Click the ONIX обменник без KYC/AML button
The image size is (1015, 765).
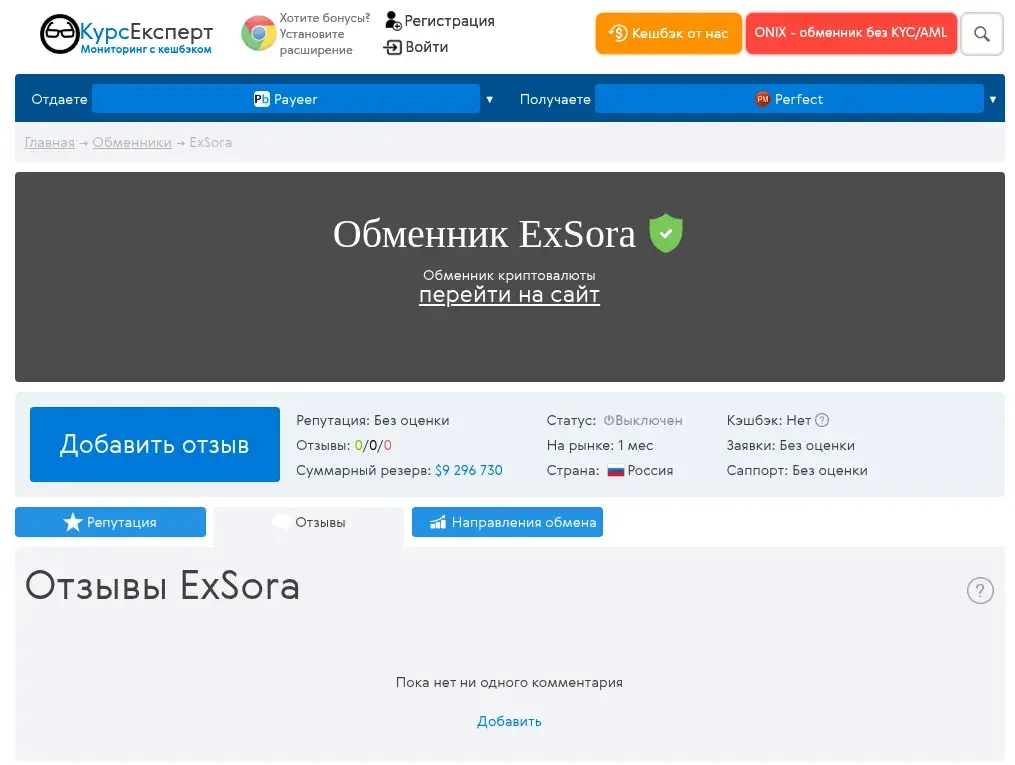pyautogui.click(x=851, y=33)
